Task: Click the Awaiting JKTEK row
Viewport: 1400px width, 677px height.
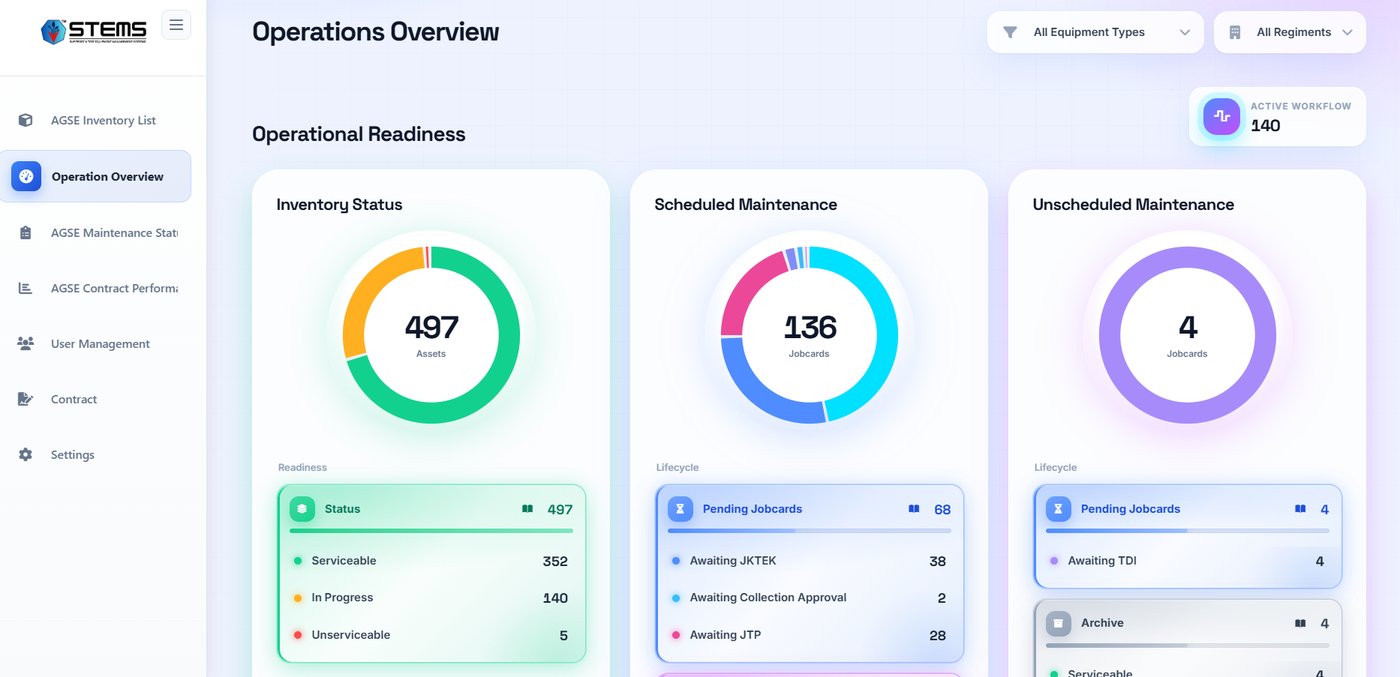Action: [x=809, y=561]
